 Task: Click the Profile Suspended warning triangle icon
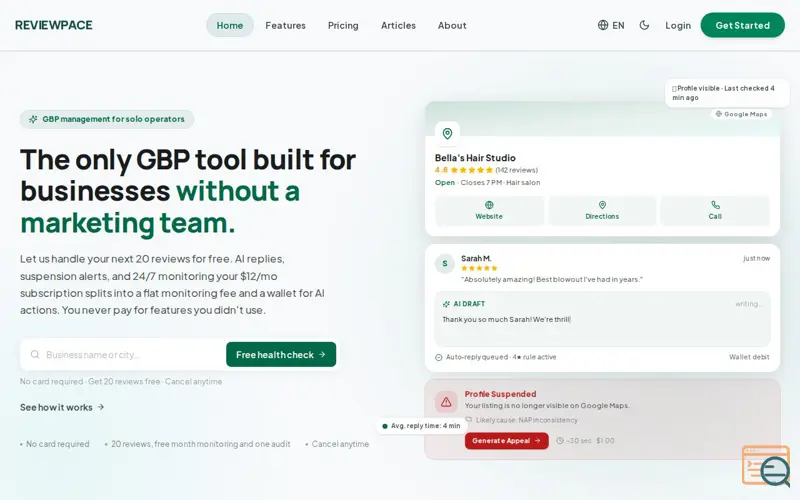446,402
